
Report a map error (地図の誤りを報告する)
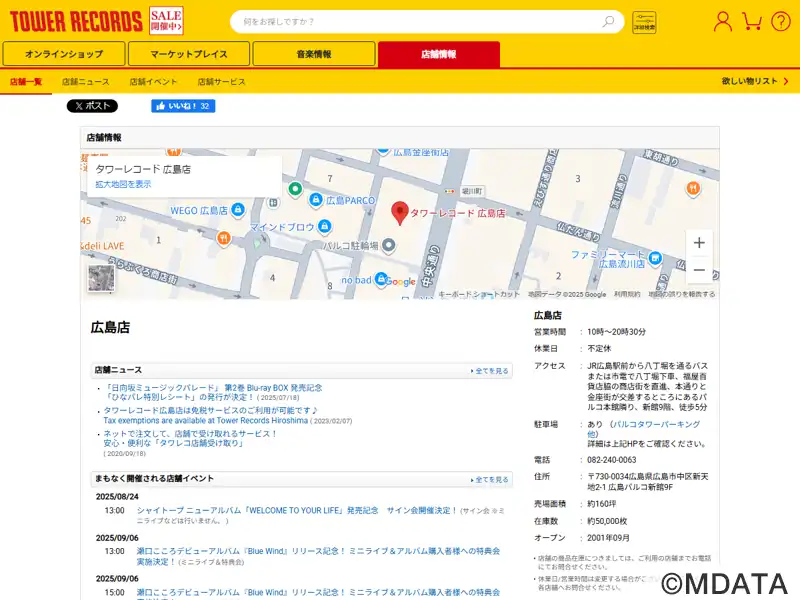tap(682, 294)
